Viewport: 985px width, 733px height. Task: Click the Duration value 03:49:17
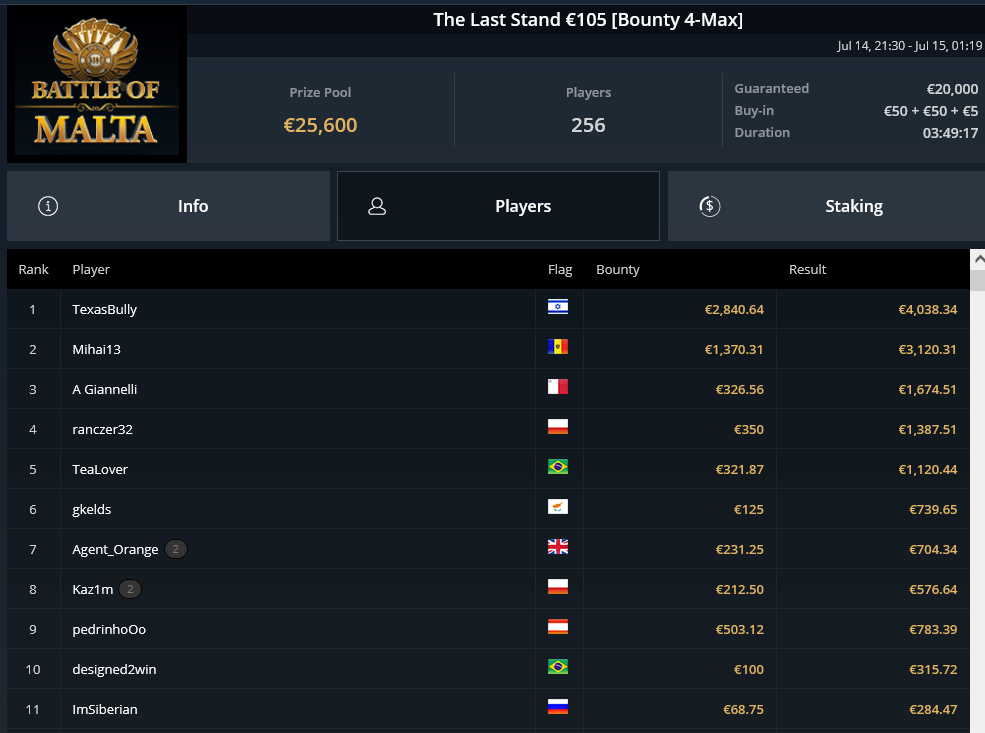click(x=950, y=133)
